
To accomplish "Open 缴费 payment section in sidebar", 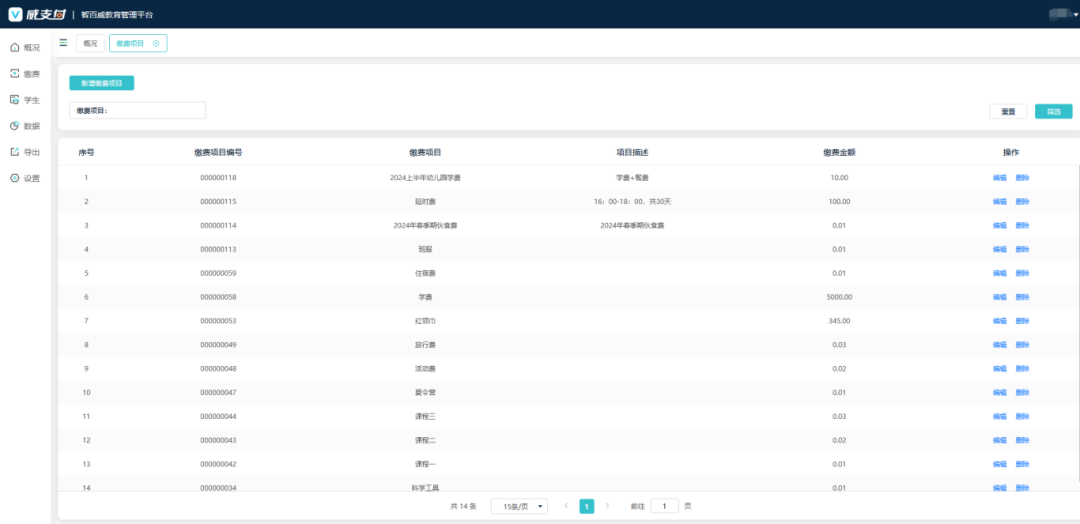I will tap(24, 74).
